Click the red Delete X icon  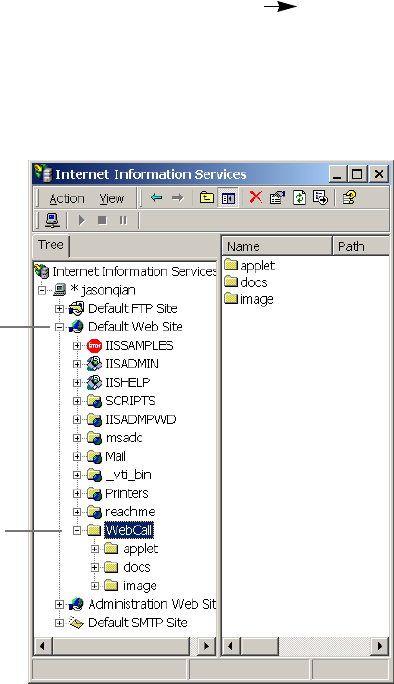256,198
